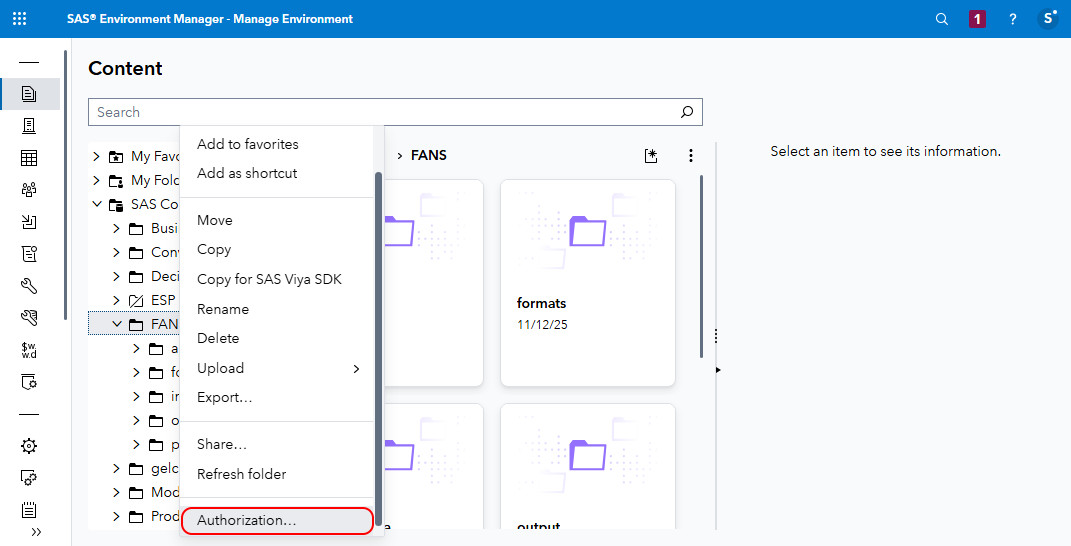Expand the My Favorites tree node
This screenshot has height=546, width=1071.
[x=96, y=156]
